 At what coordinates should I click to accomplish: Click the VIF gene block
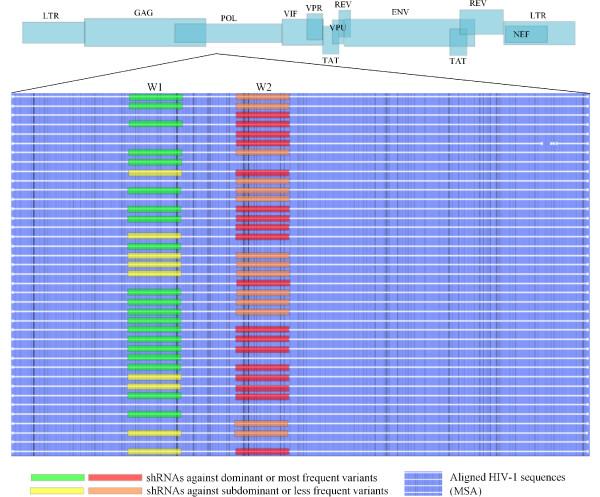293,32
